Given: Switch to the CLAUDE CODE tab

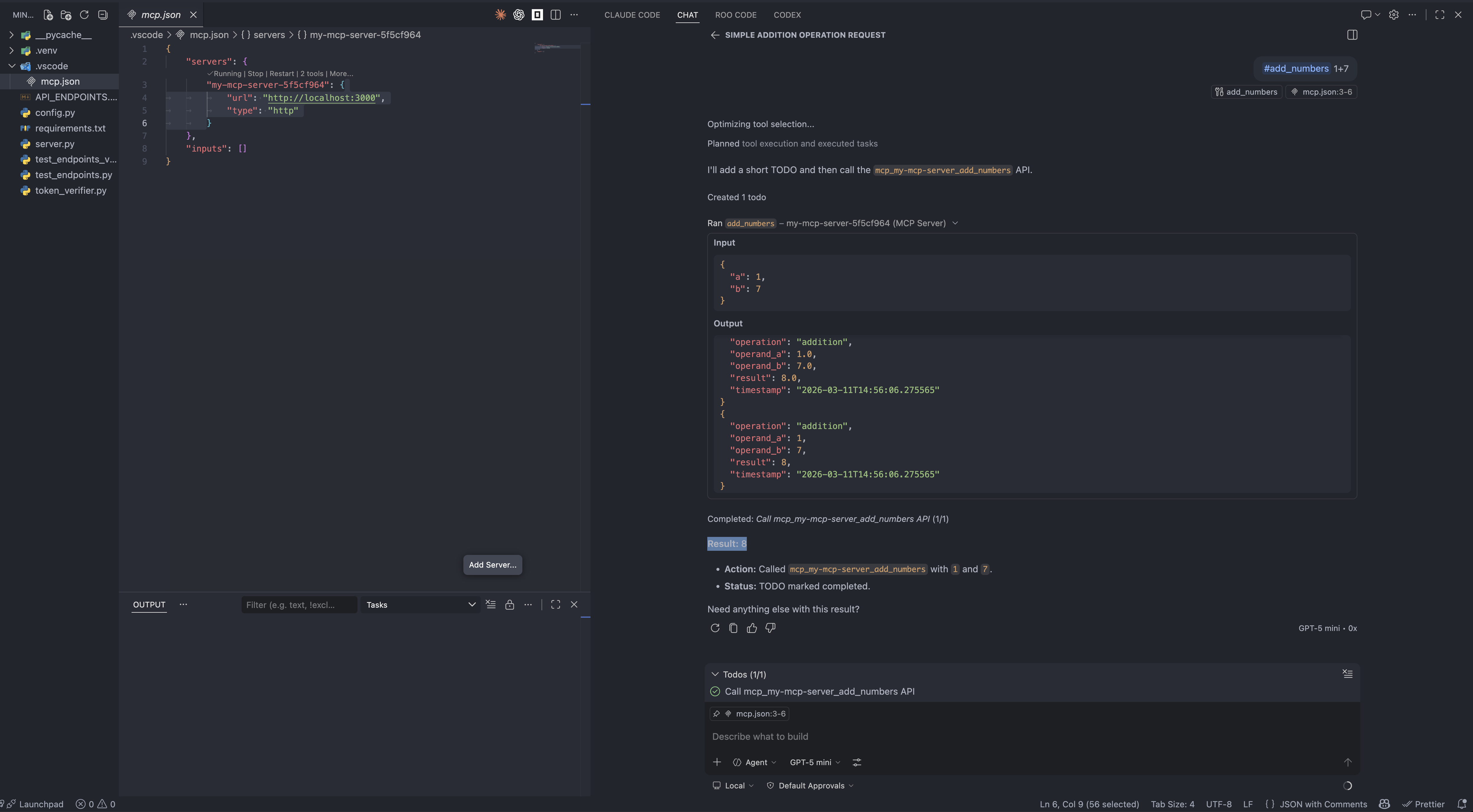Looking at the screenshot, I should pos(632,15).
